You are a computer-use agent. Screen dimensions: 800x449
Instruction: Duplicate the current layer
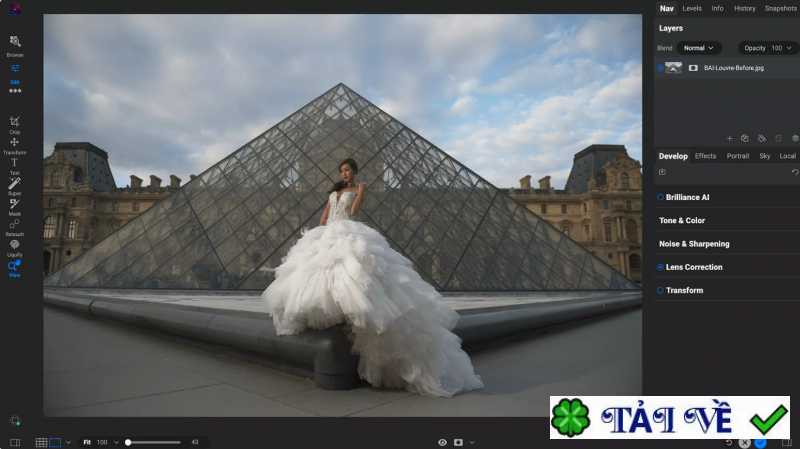coord(744,138)
